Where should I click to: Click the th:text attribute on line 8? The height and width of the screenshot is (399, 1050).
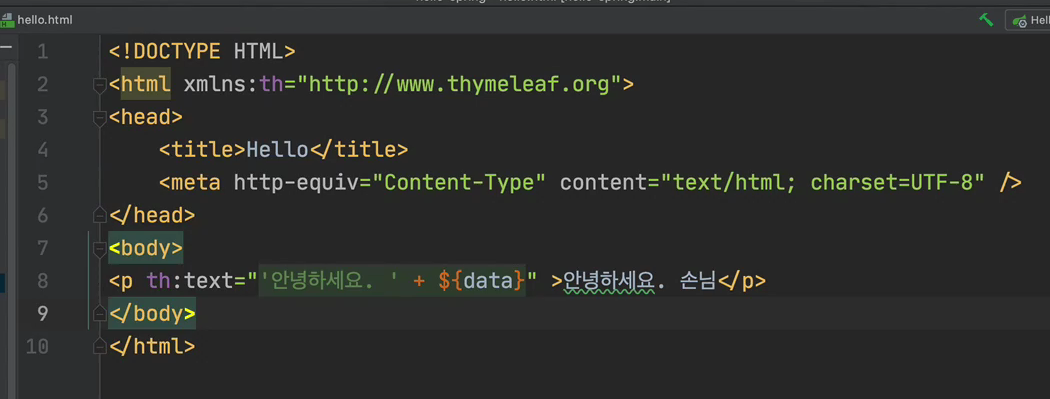point(190,281)
